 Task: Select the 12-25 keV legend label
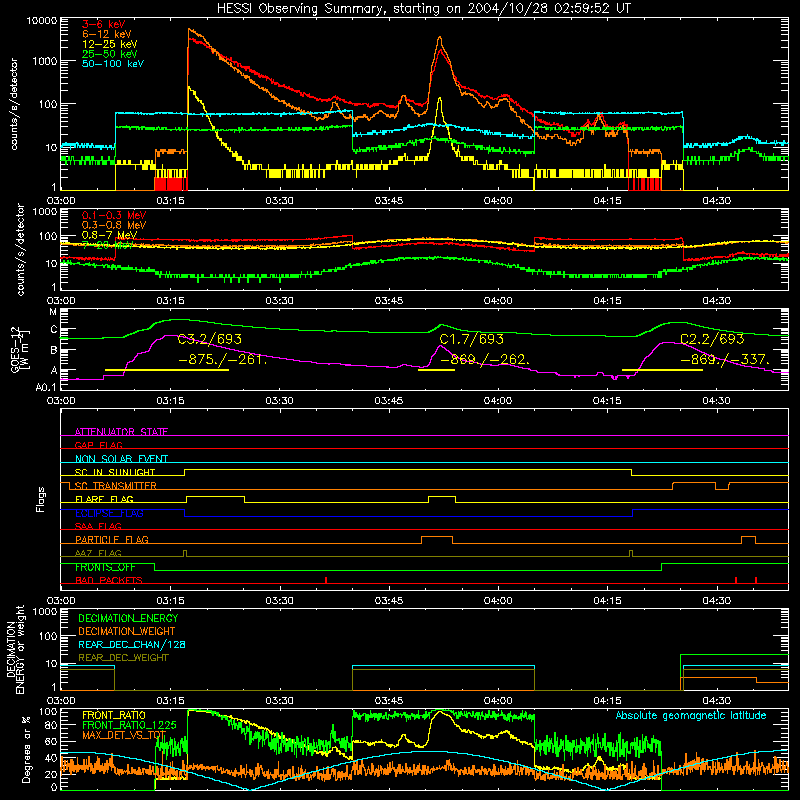pos(110,44)
